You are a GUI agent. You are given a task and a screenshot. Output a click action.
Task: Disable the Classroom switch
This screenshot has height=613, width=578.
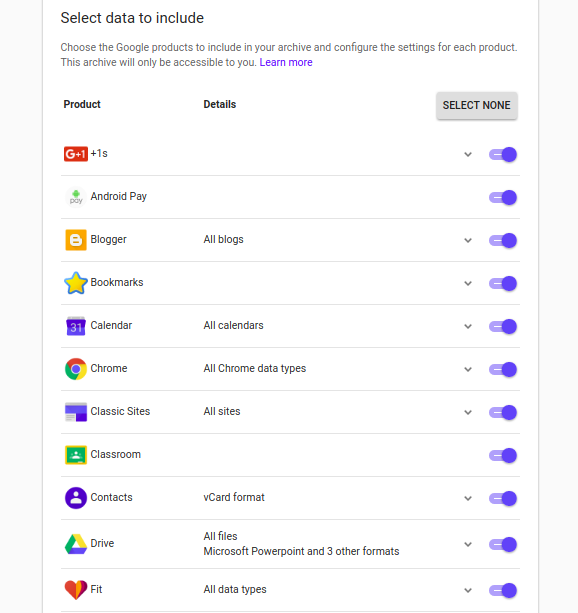click(503, 455)
